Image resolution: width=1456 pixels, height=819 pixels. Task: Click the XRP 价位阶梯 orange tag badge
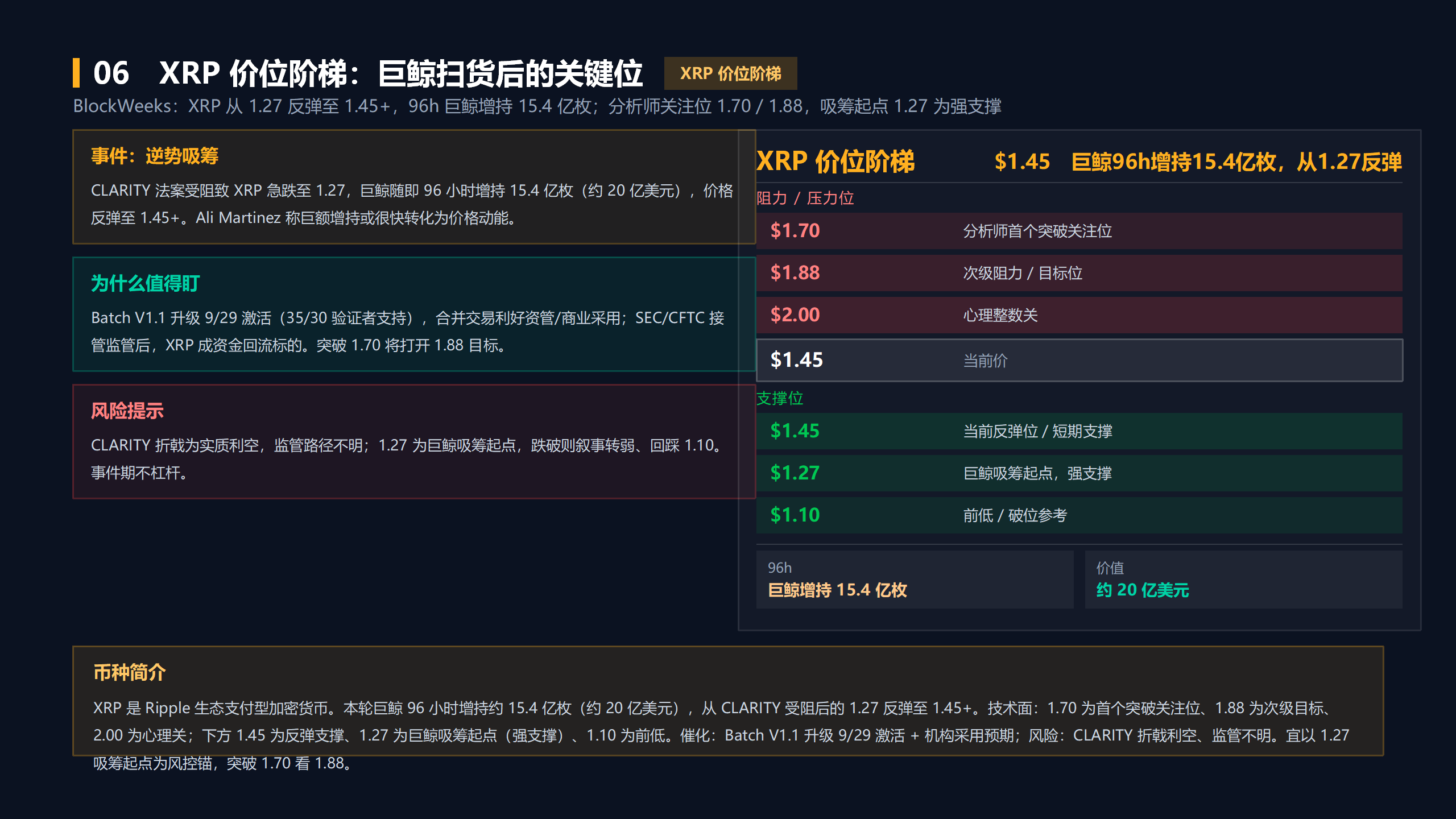point(730,73)
